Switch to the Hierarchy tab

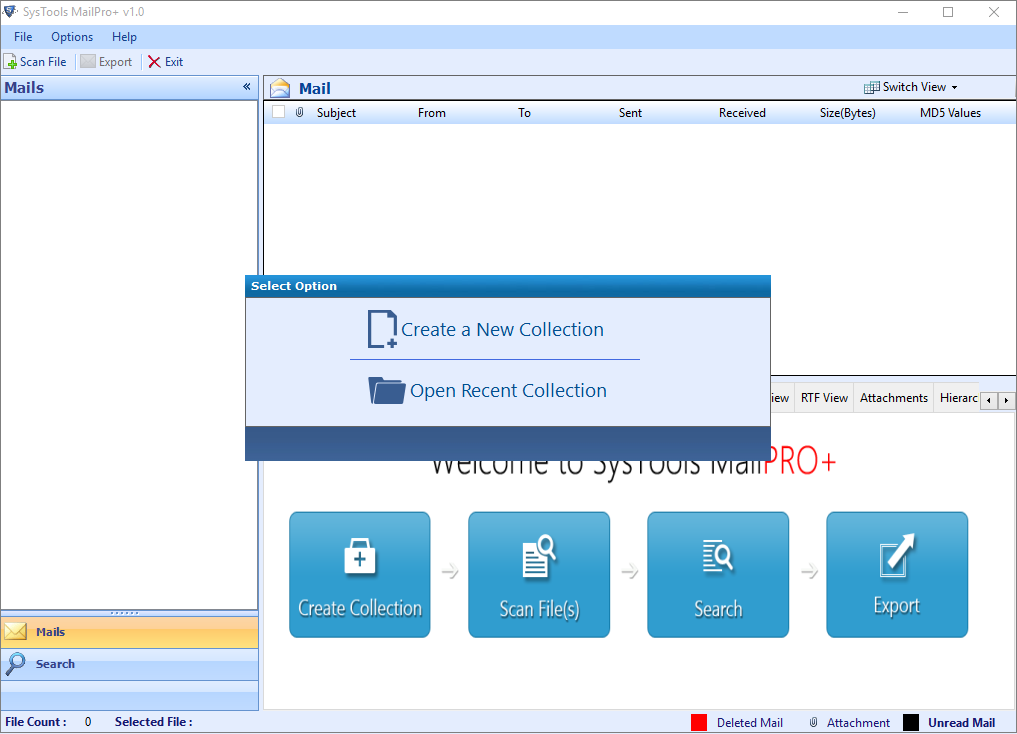click(x=957, y=397)
